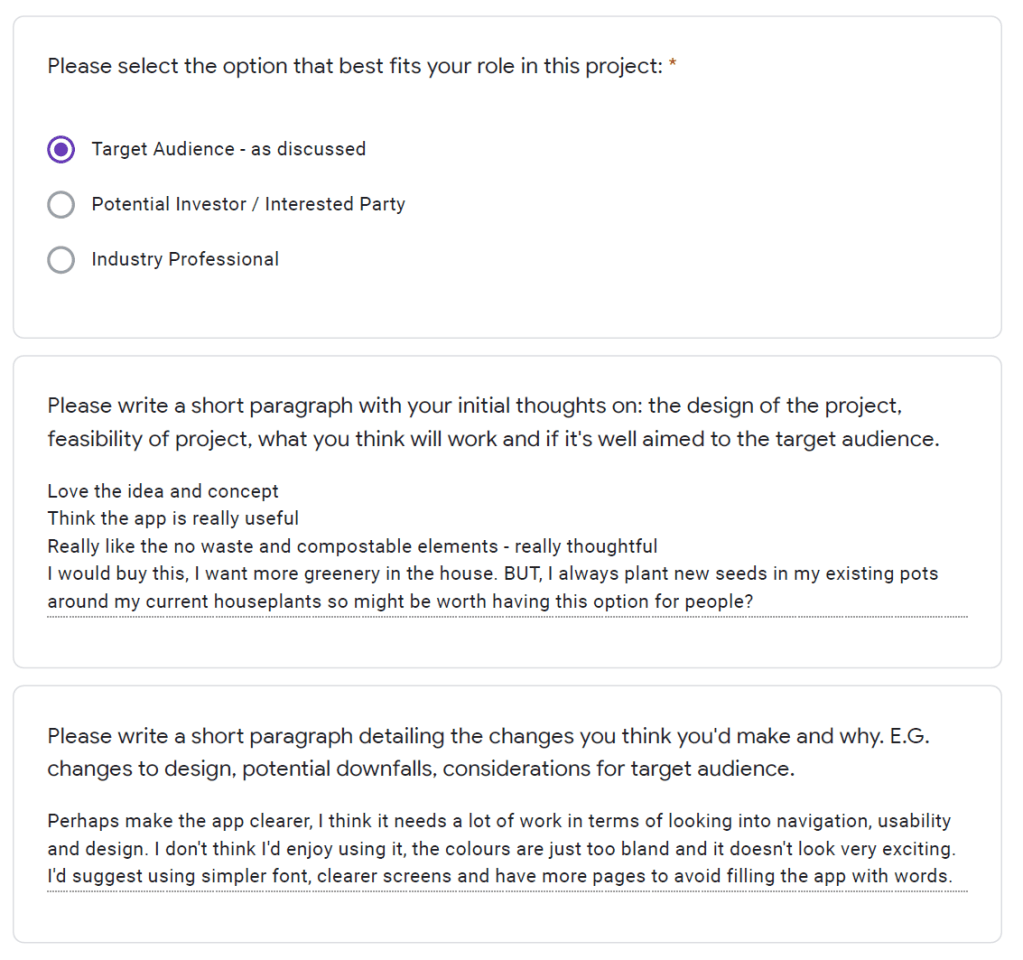Click the "Industry Professional" label text
1023x960 pixels.
185,260
